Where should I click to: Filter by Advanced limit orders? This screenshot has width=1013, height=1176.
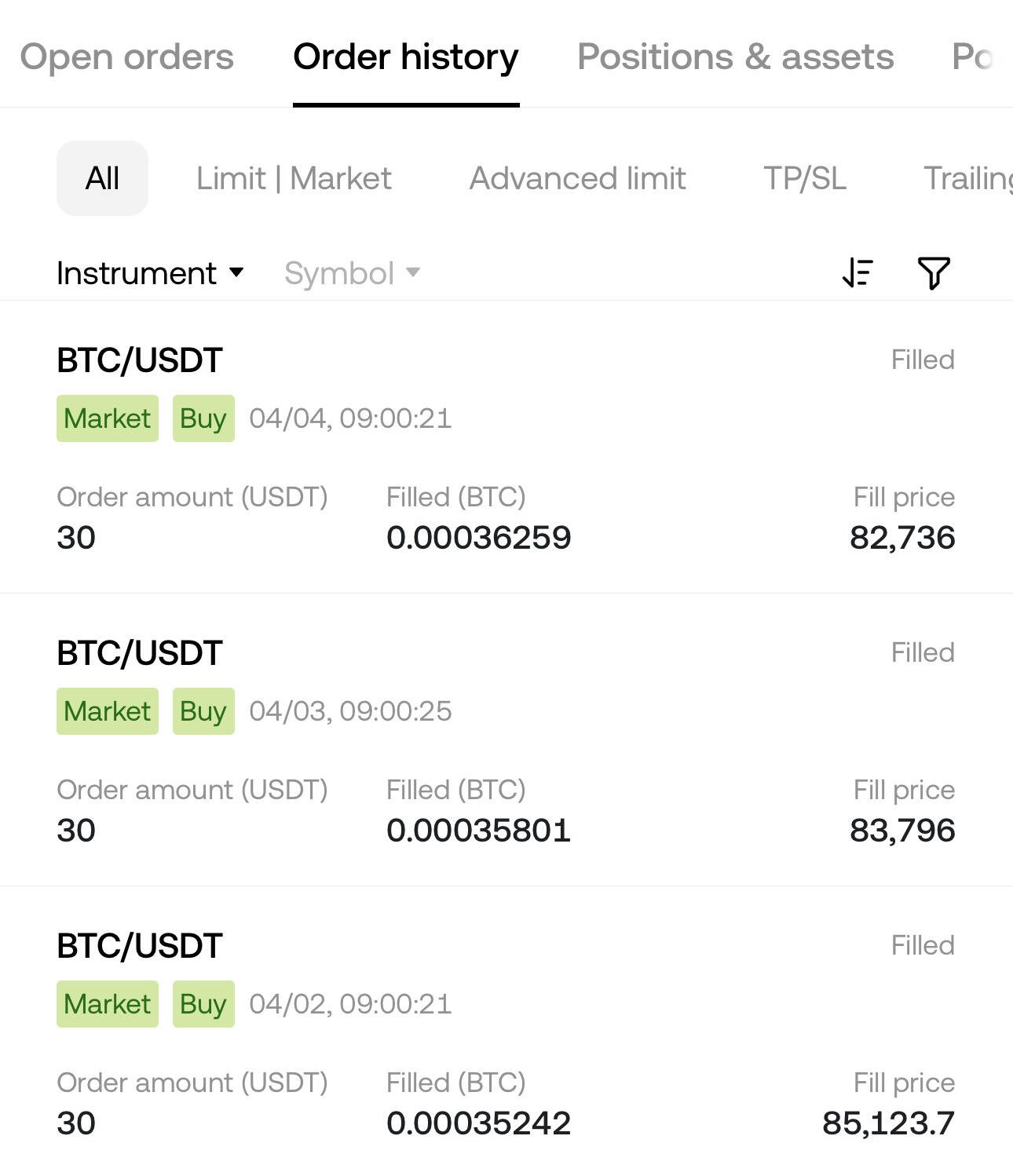click(x=578, y=178)
